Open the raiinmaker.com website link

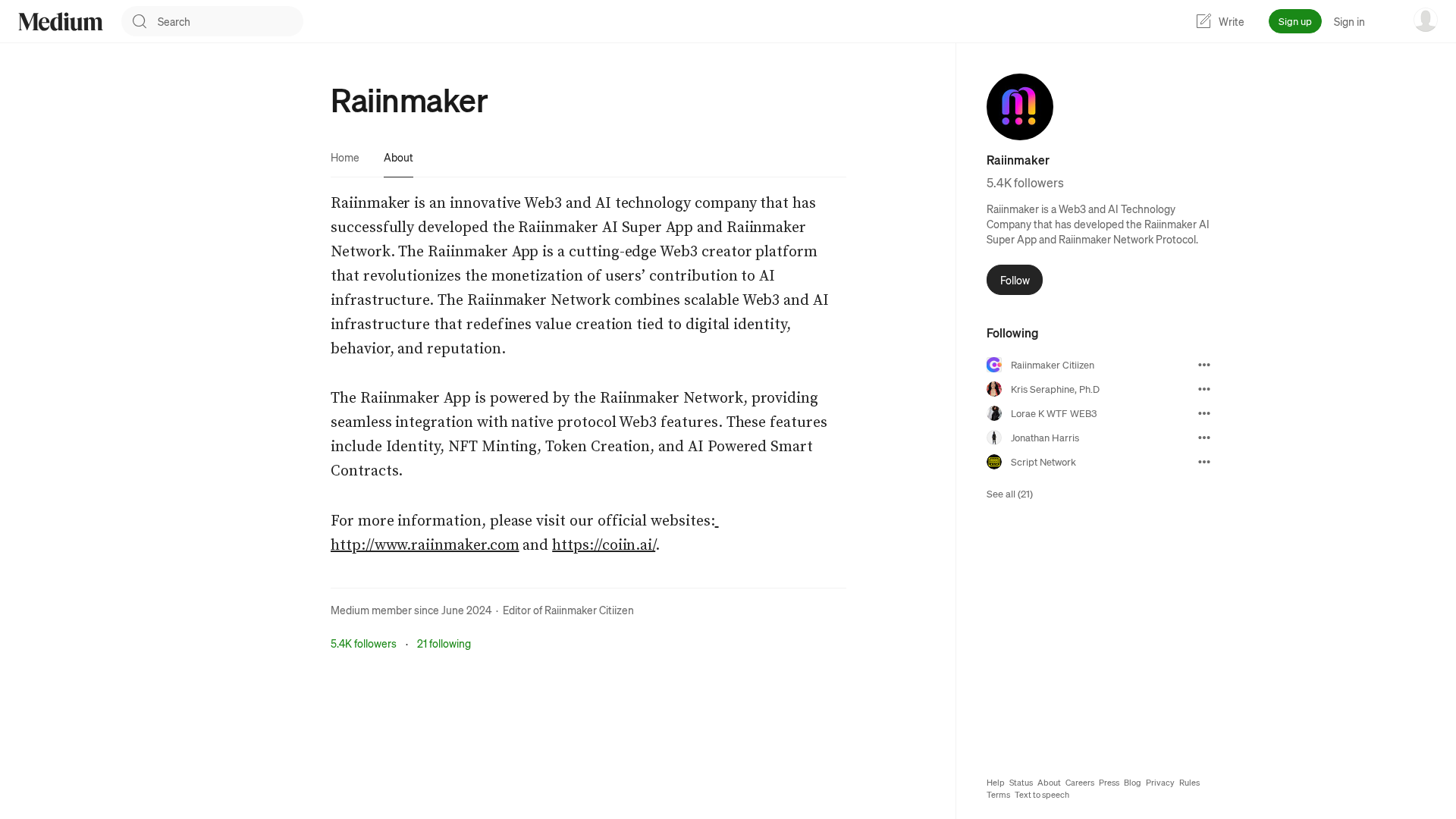[425, 544]
